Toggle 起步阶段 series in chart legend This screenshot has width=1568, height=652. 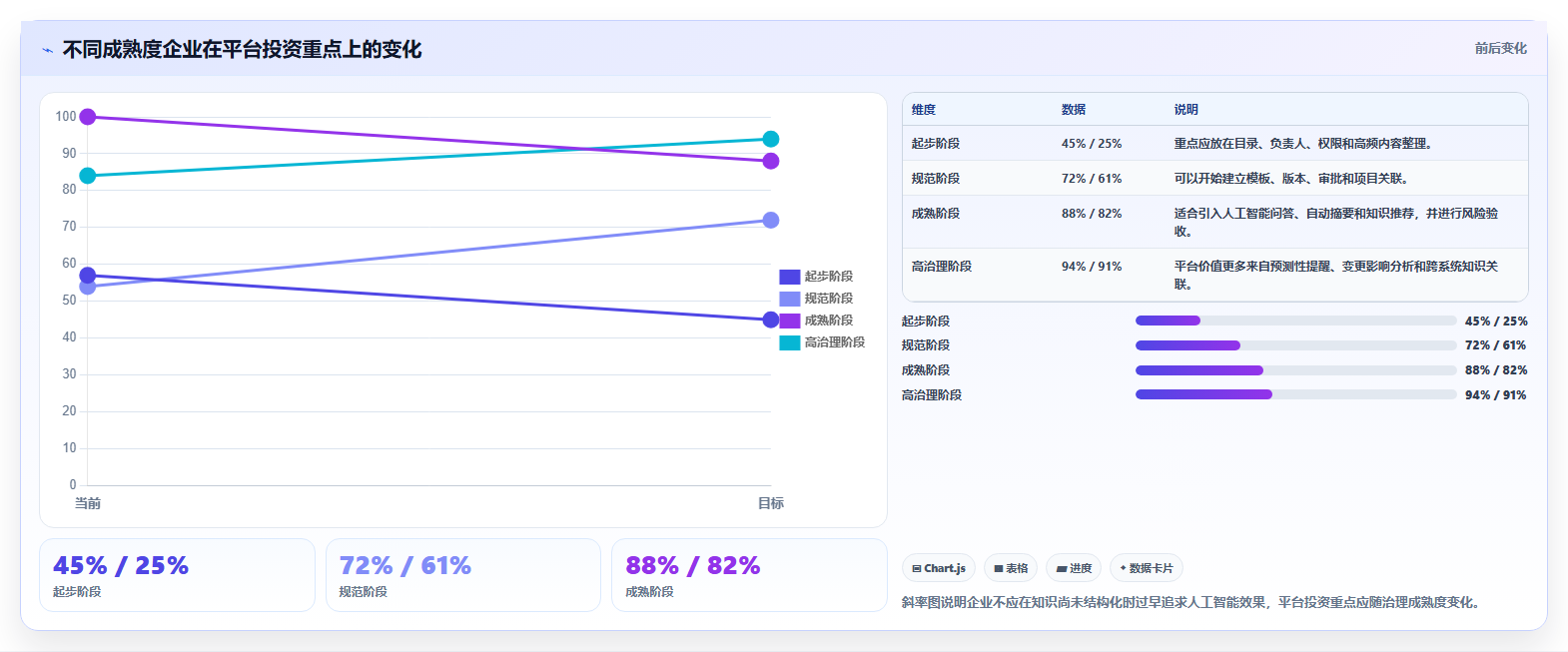coord(816,277)
